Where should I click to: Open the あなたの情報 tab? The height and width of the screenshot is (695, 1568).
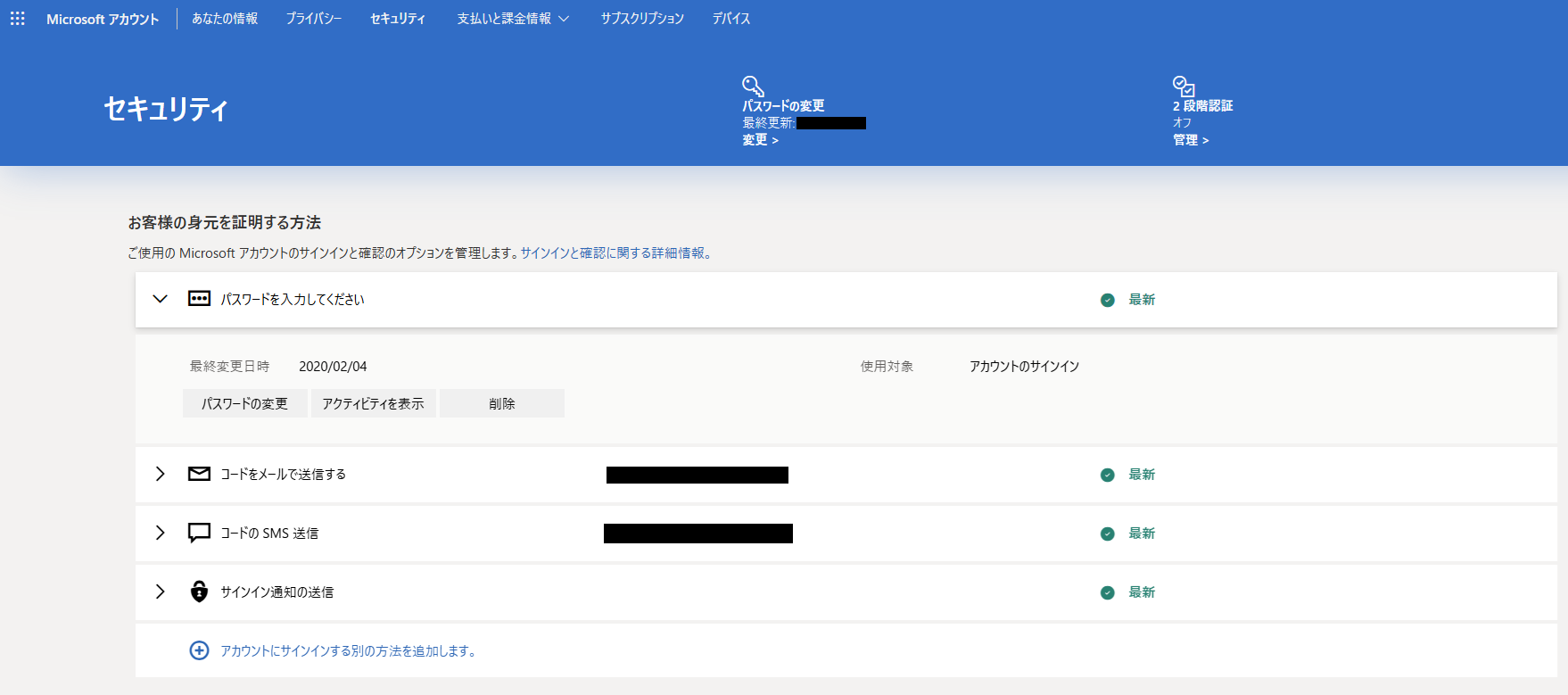tap(225, 19)
